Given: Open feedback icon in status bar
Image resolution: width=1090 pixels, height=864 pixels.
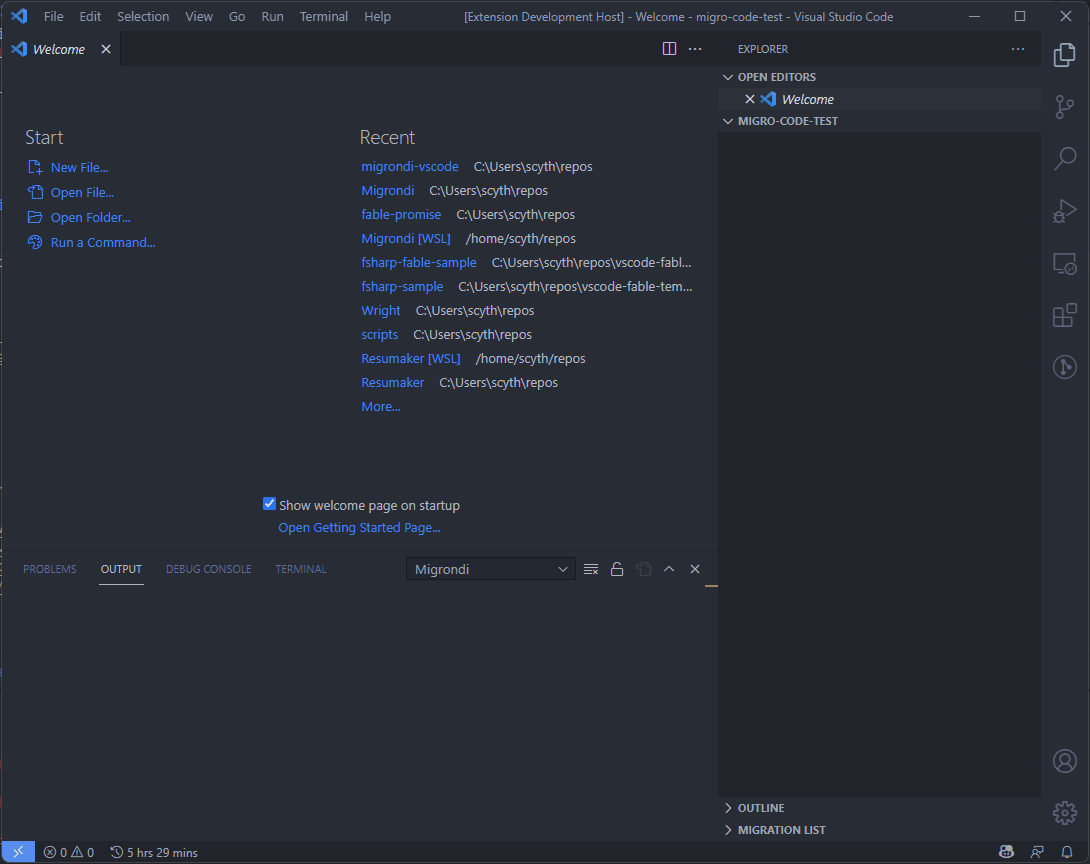Looking at the screenshot, I should point(1036,852).
